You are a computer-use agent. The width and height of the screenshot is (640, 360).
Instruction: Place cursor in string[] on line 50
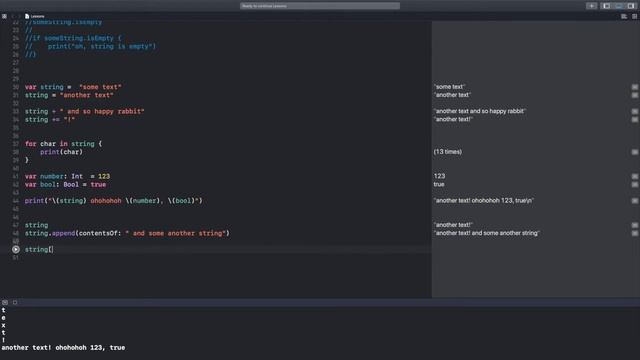pos(39,249)
